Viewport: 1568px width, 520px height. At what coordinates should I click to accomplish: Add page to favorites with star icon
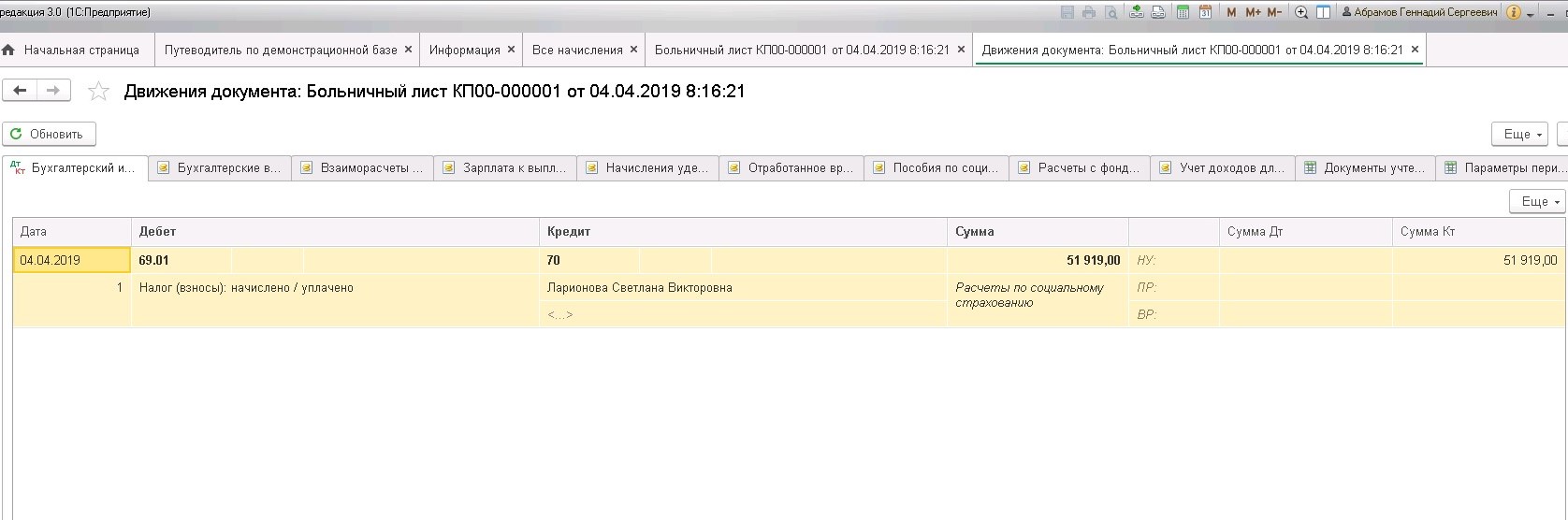click(97, 92)
